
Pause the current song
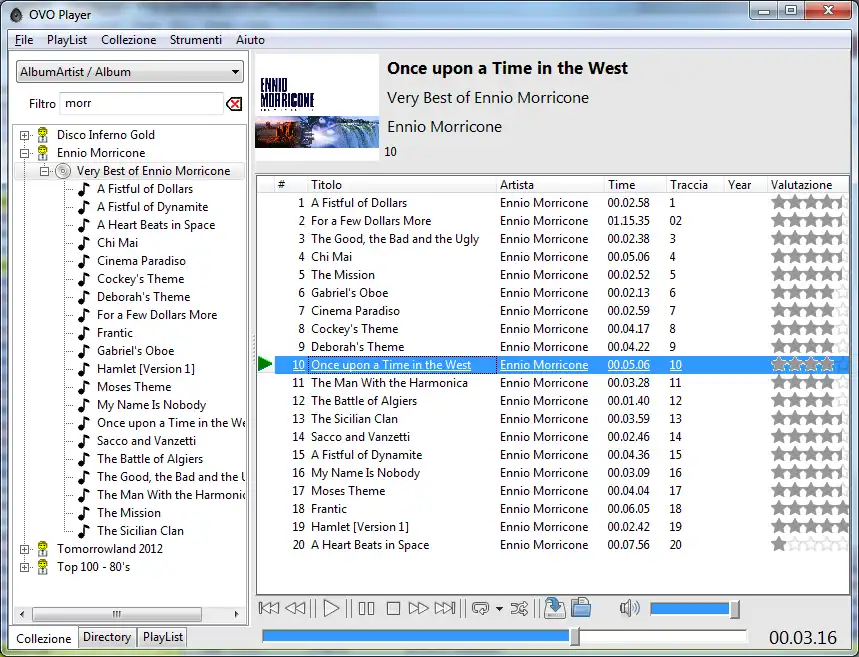pos(366,608)
